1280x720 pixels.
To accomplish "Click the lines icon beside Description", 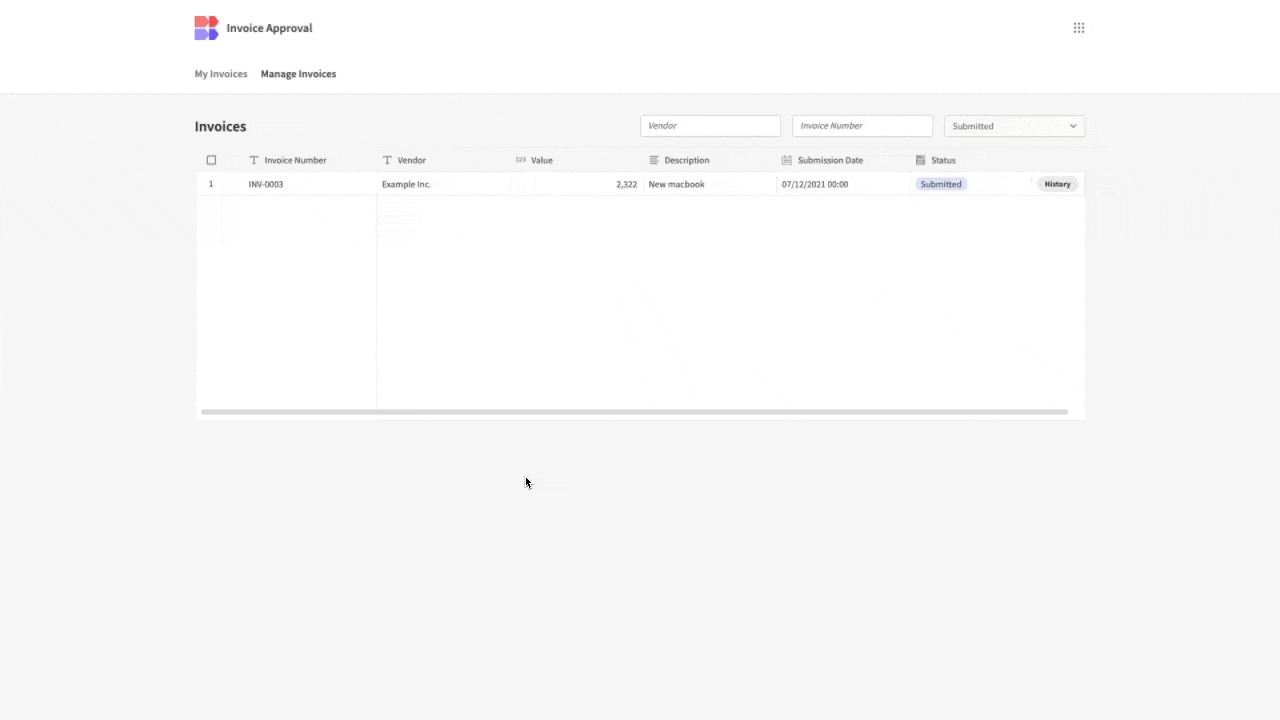I will pos(652,160).
